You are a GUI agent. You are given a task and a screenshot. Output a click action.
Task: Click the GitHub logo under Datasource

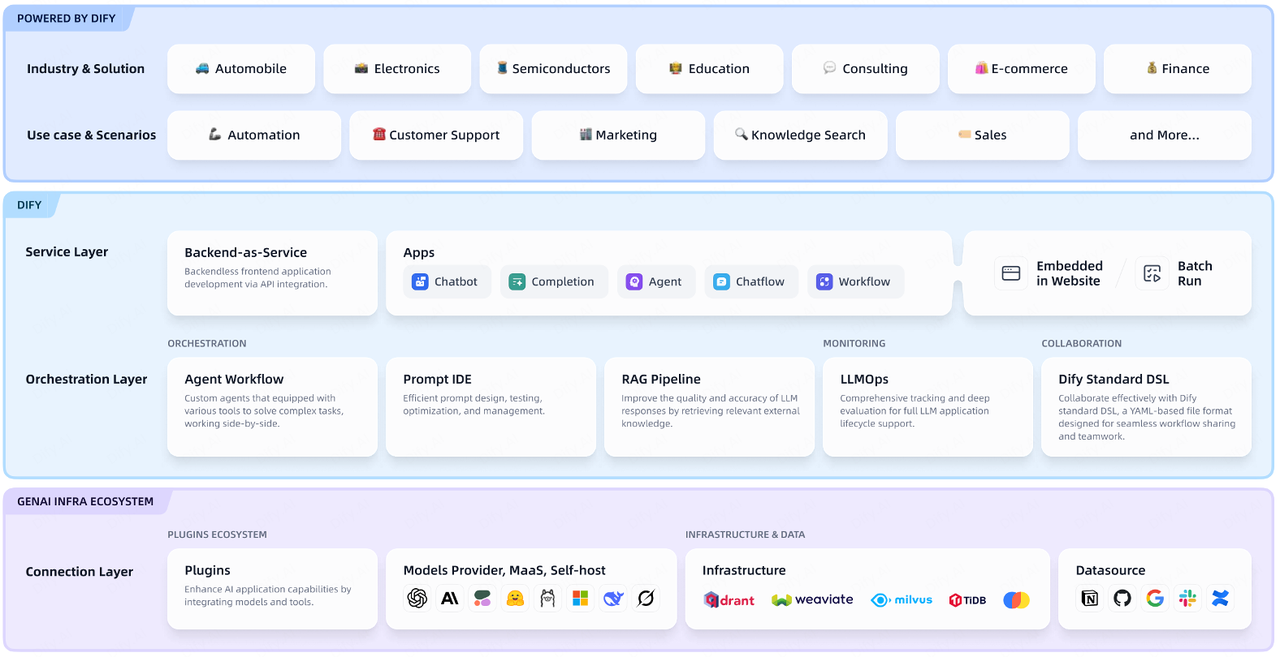tap(1122, 598)
